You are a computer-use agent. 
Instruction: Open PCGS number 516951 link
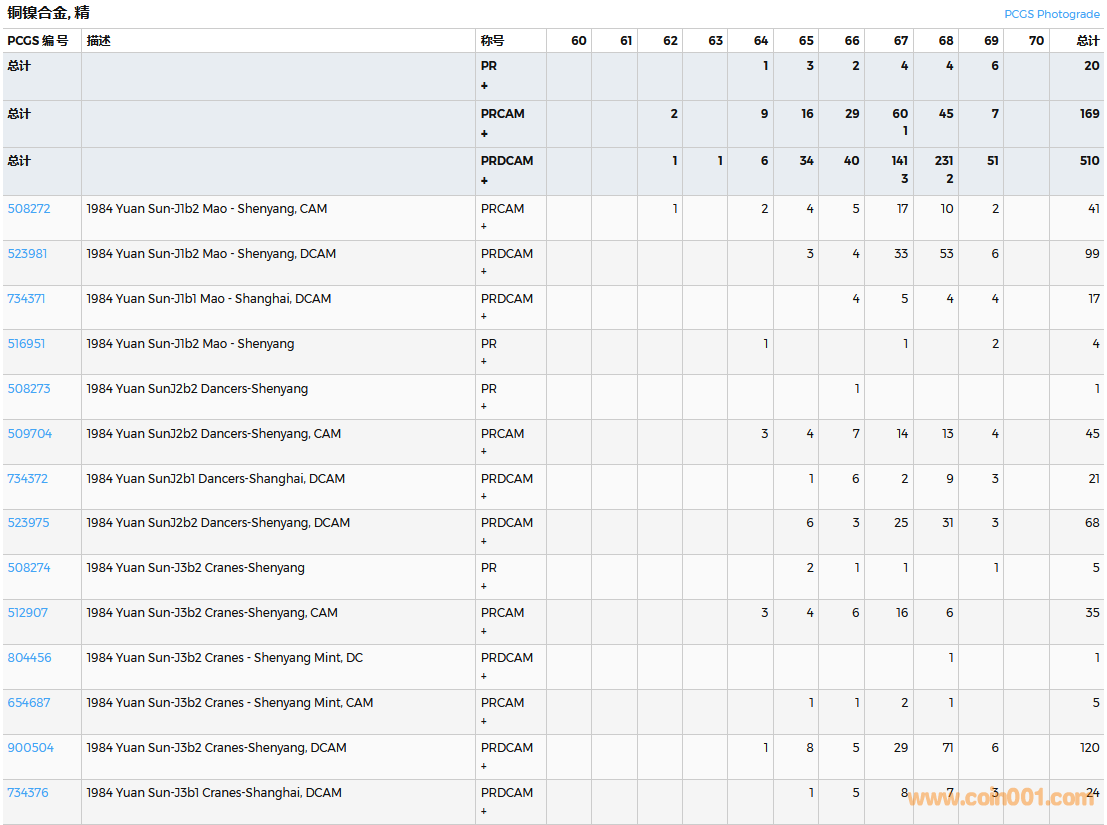coord(26,344)
